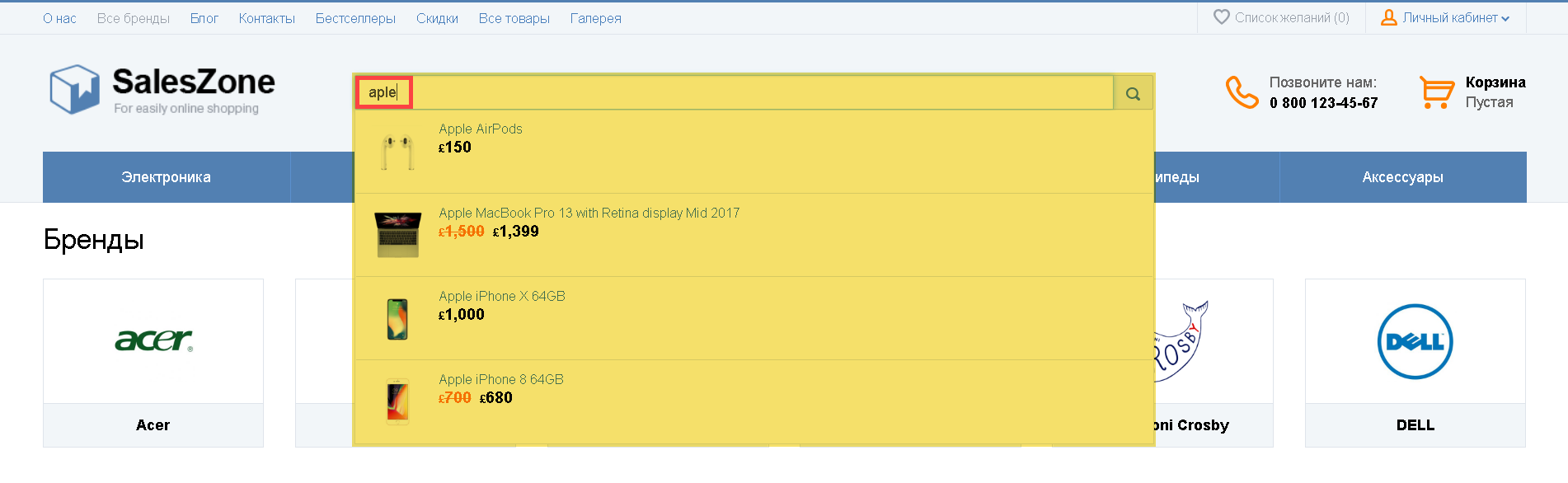The width and height of the screenshot is (1568, 483).
Task: Click the DELL brand logo
Action: (1415, 341)
